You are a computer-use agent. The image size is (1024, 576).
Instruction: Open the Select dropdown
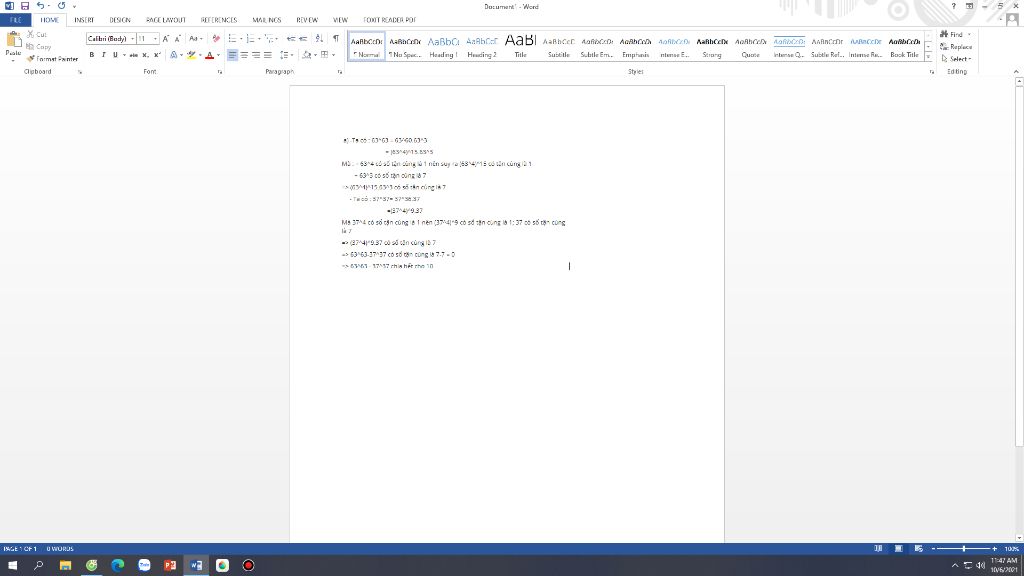tap(957, 59)
